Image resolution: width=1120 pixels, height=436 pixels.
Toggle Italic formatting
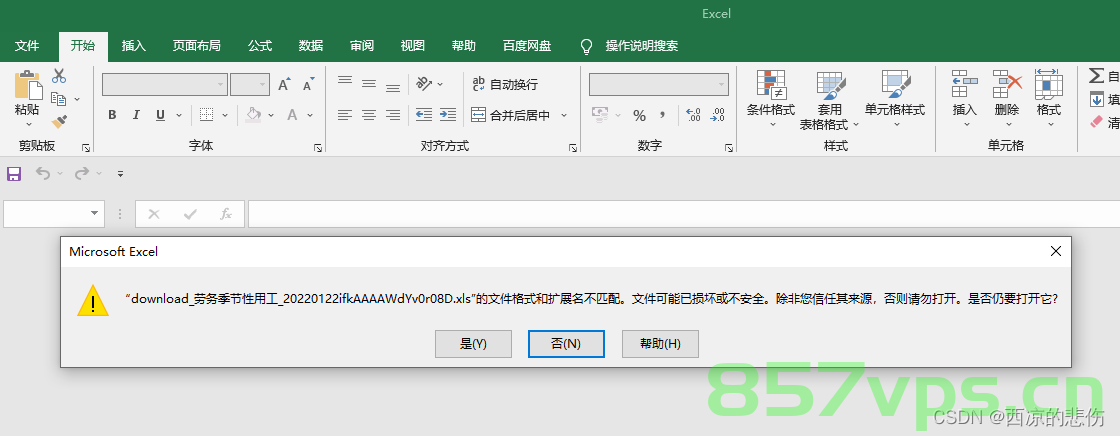tap(136, 115)
